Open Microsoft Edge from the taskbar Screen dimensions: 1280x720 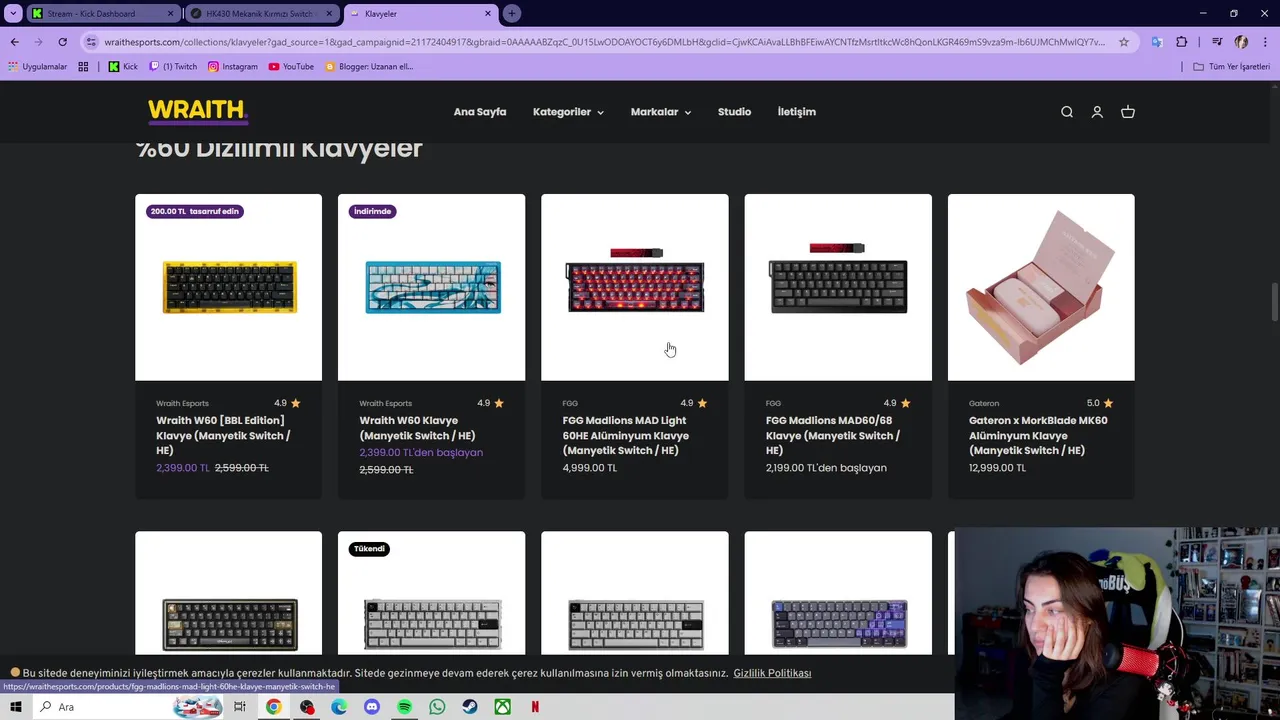339,707
